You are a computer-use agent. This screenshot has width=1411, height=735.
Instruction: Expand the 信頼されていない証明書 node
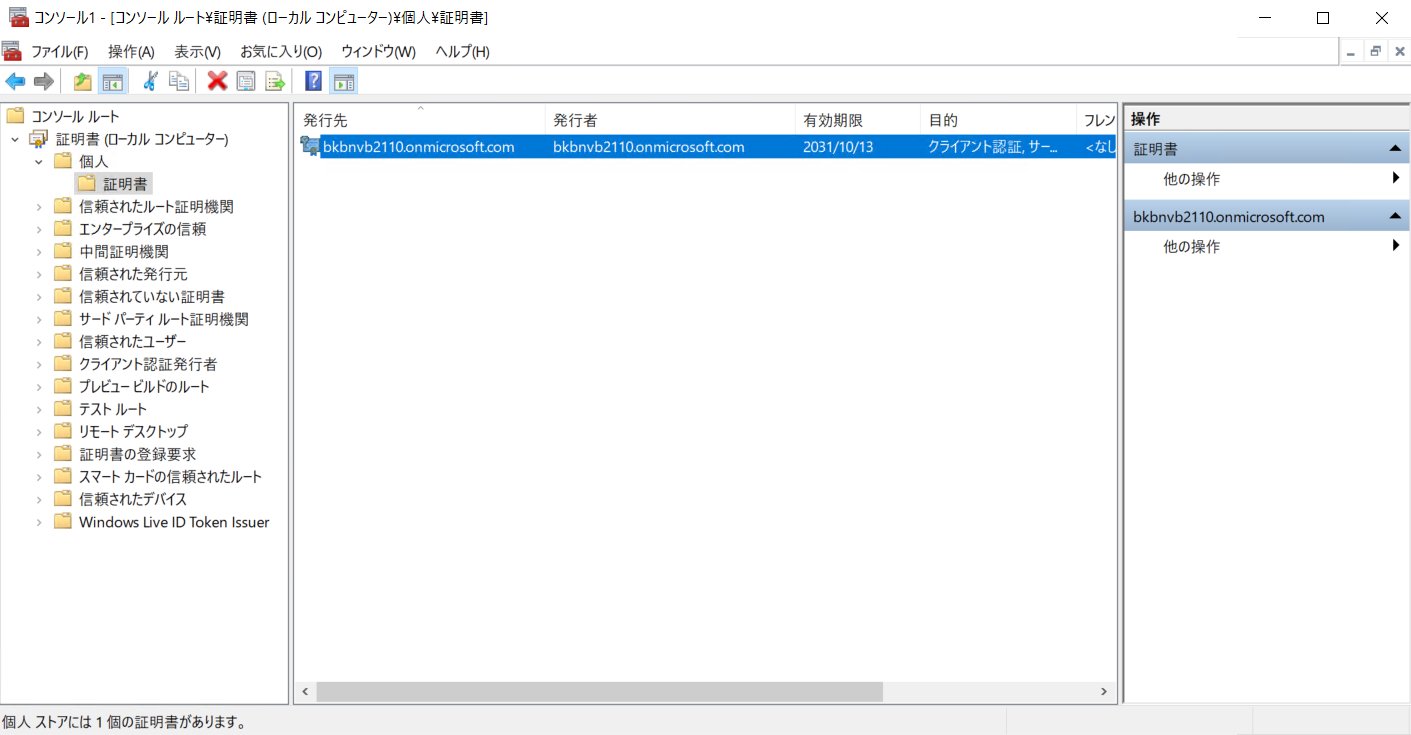[39, 296]
